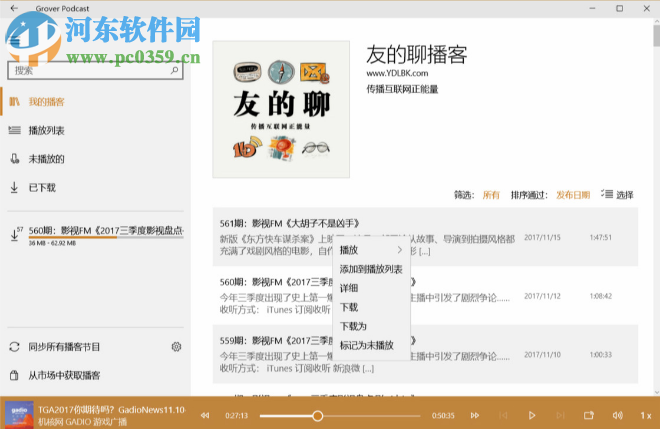Open sync settings gear icon
663x430 pixels.
176,347
